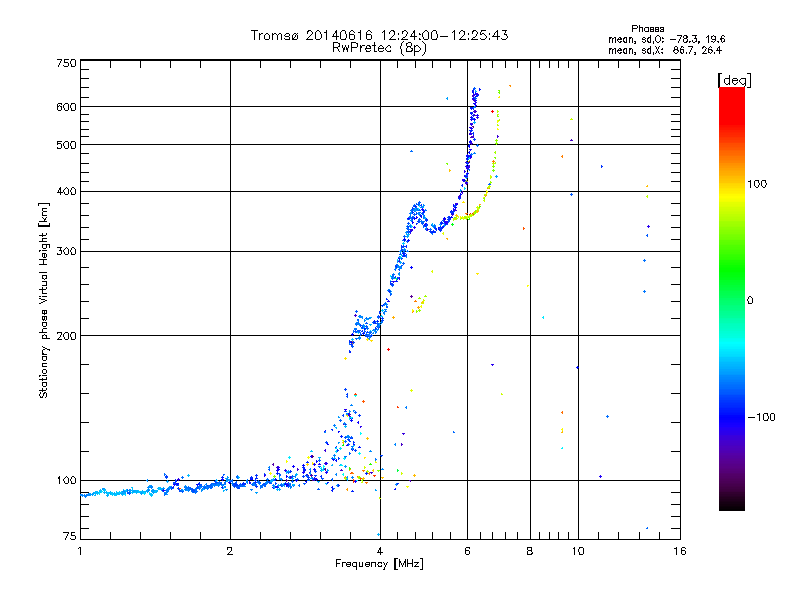Click the y-axis tick label '400'
Screen dimensions: 800x600
tap(67, 192)
